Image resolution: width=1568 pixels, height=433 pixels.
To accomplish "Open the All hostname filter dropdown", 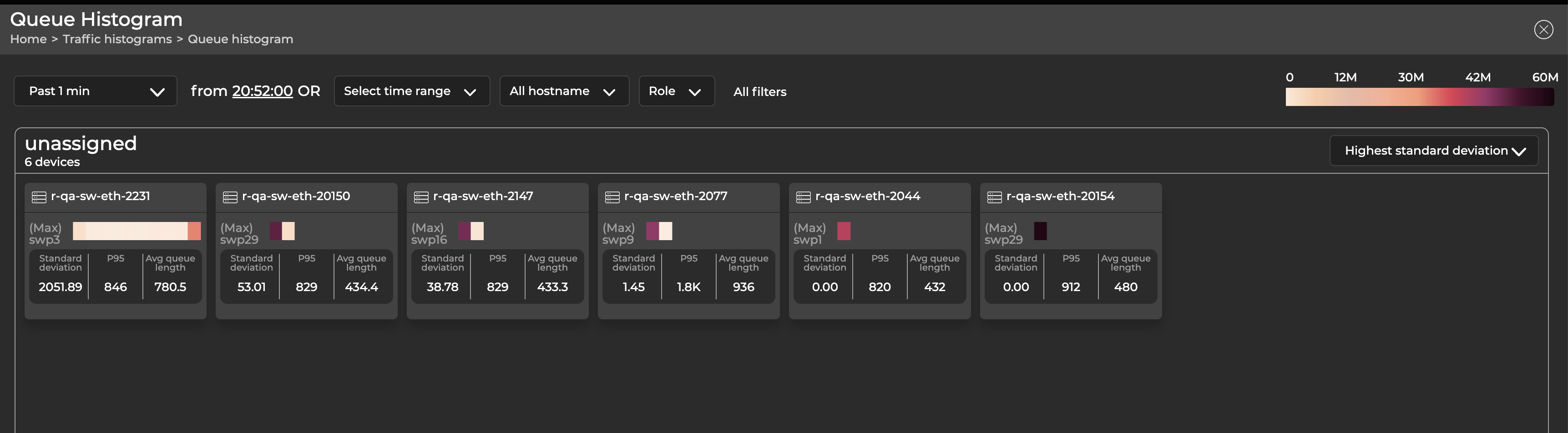I will pos(564,91).
